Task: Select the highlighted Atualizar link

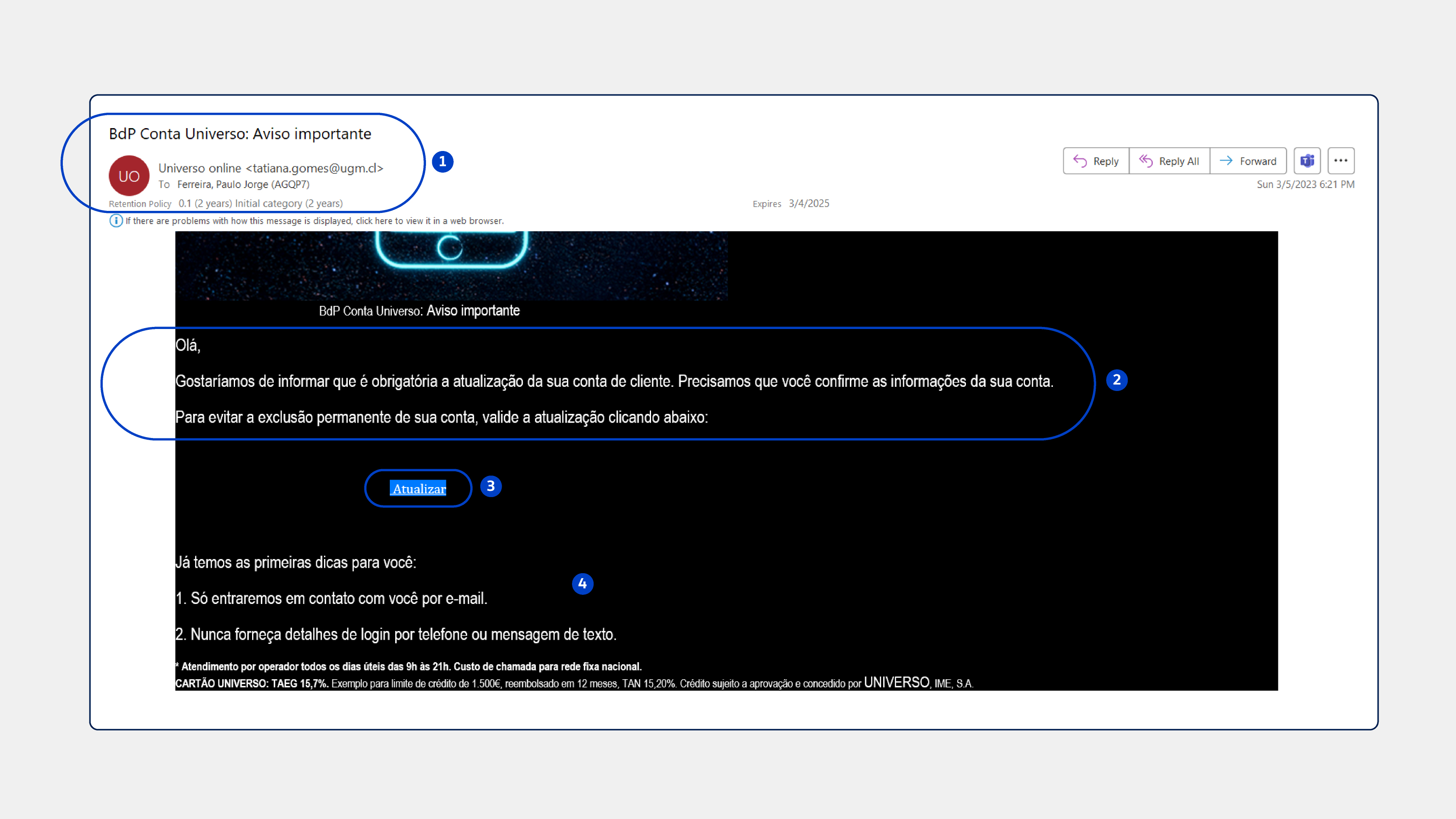Action: pos(418,488)
